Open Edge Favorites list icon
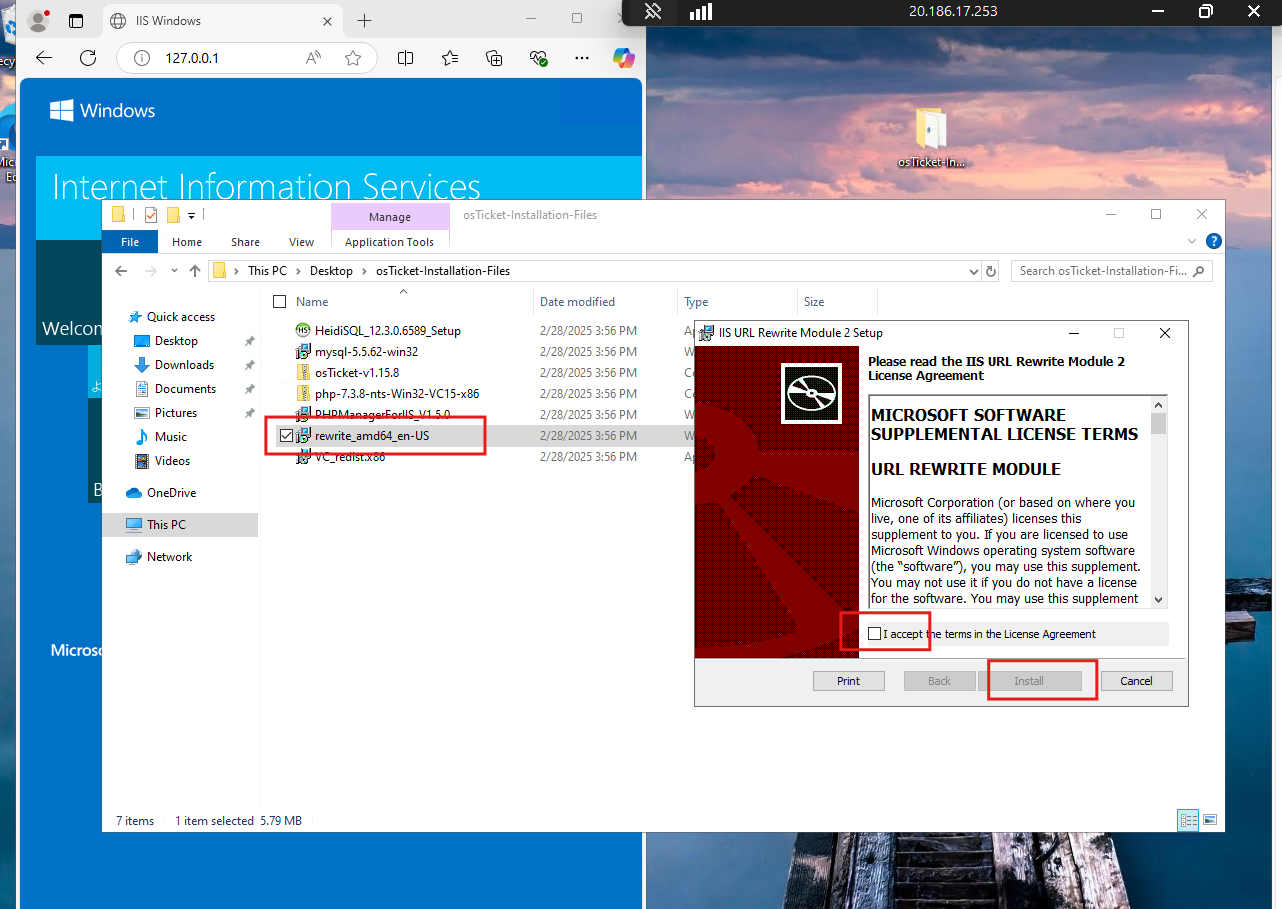1282x909 pixels. [x=450, y=58]
